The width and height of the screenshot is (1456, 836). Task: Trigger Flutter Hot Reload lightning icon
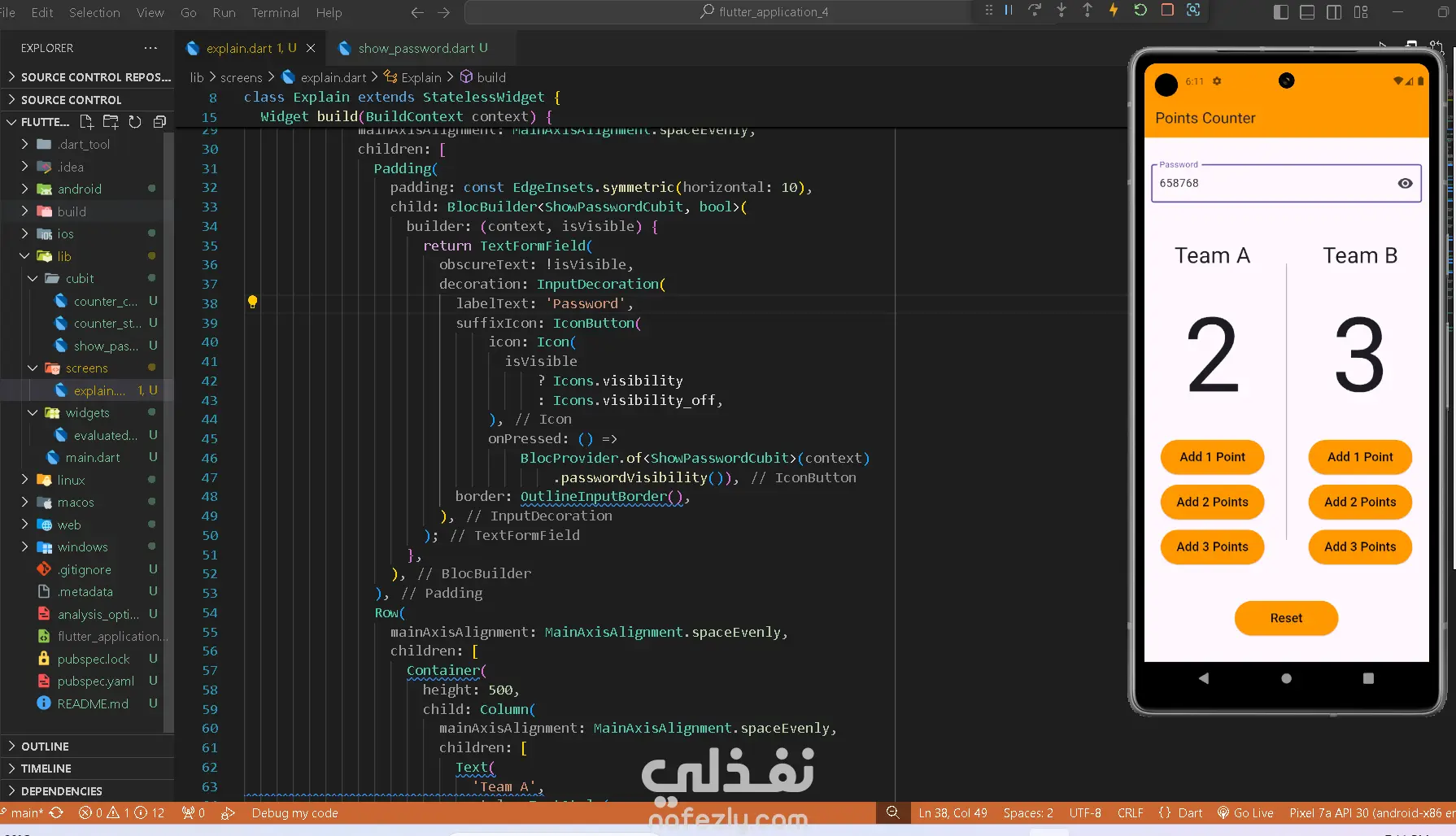[1114, 11]
